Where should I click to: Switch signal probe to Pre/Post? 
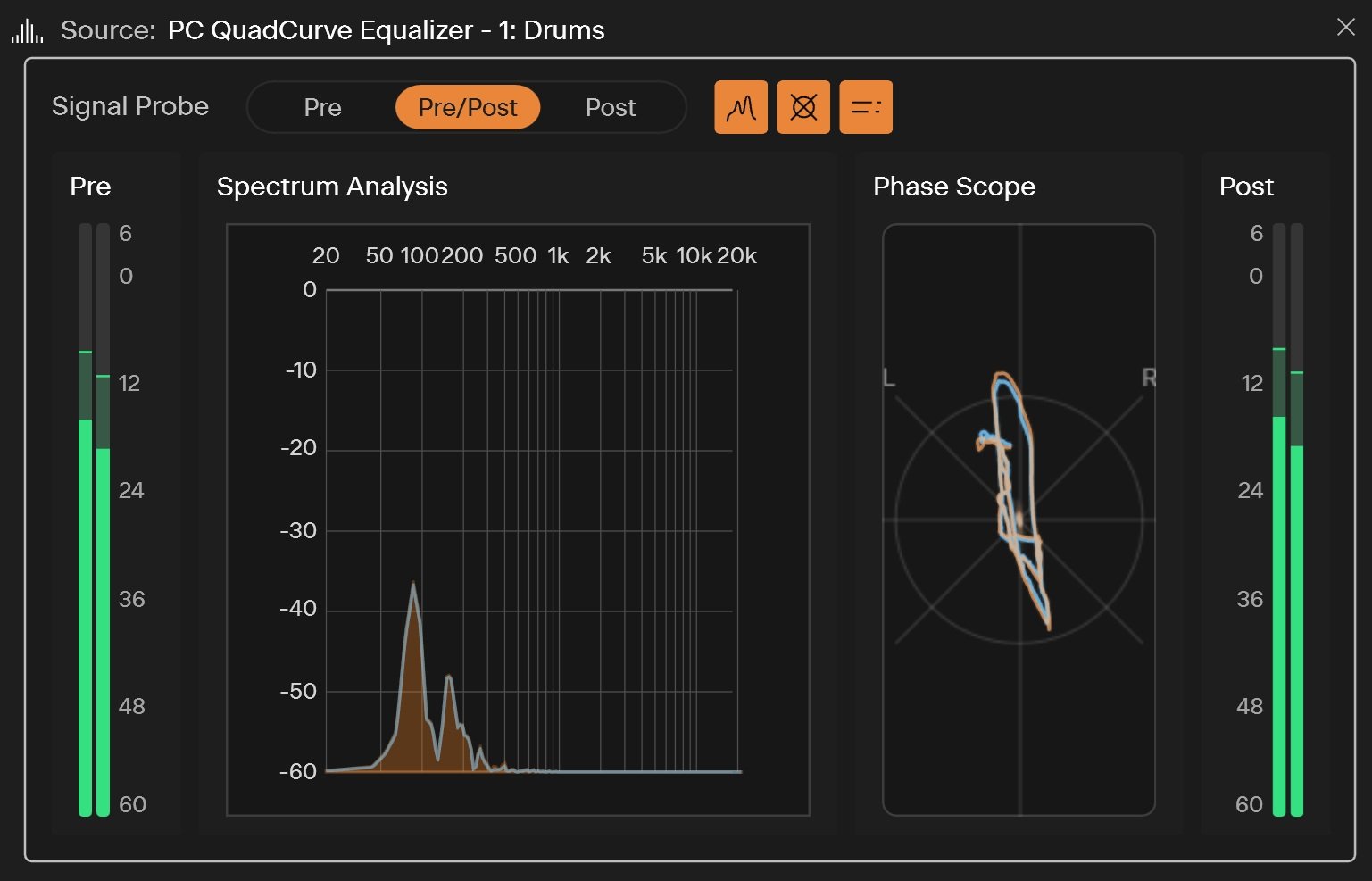coord(467,107)
